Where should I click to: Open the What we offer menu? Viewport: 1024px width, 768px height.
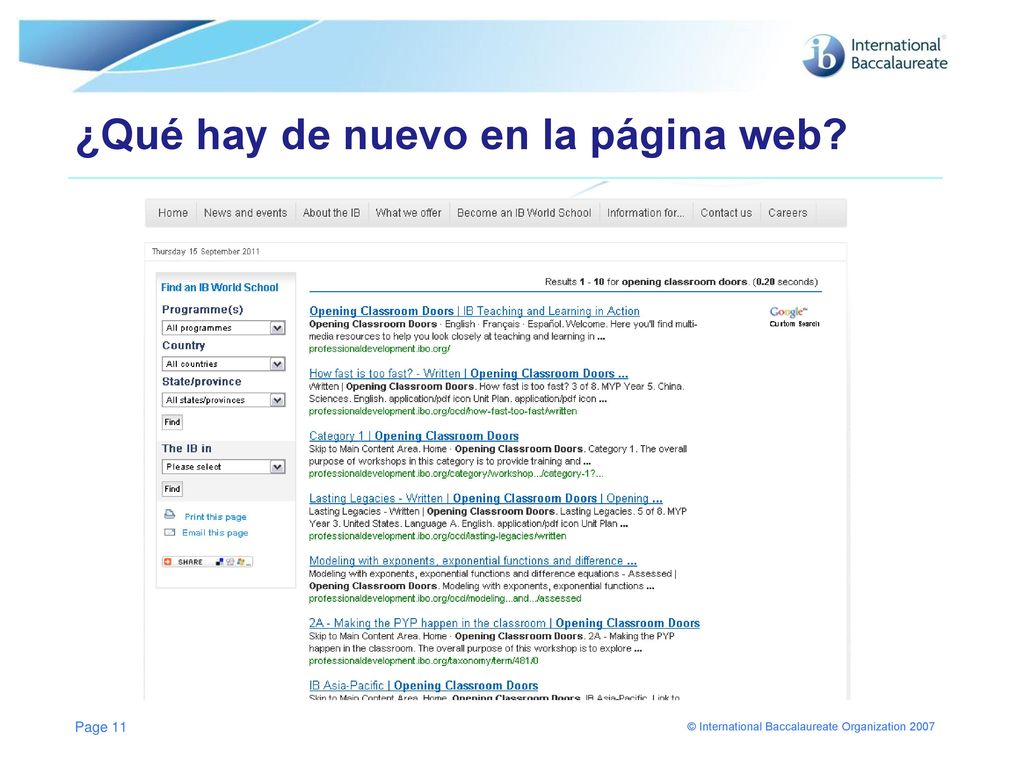coord(408,213)
